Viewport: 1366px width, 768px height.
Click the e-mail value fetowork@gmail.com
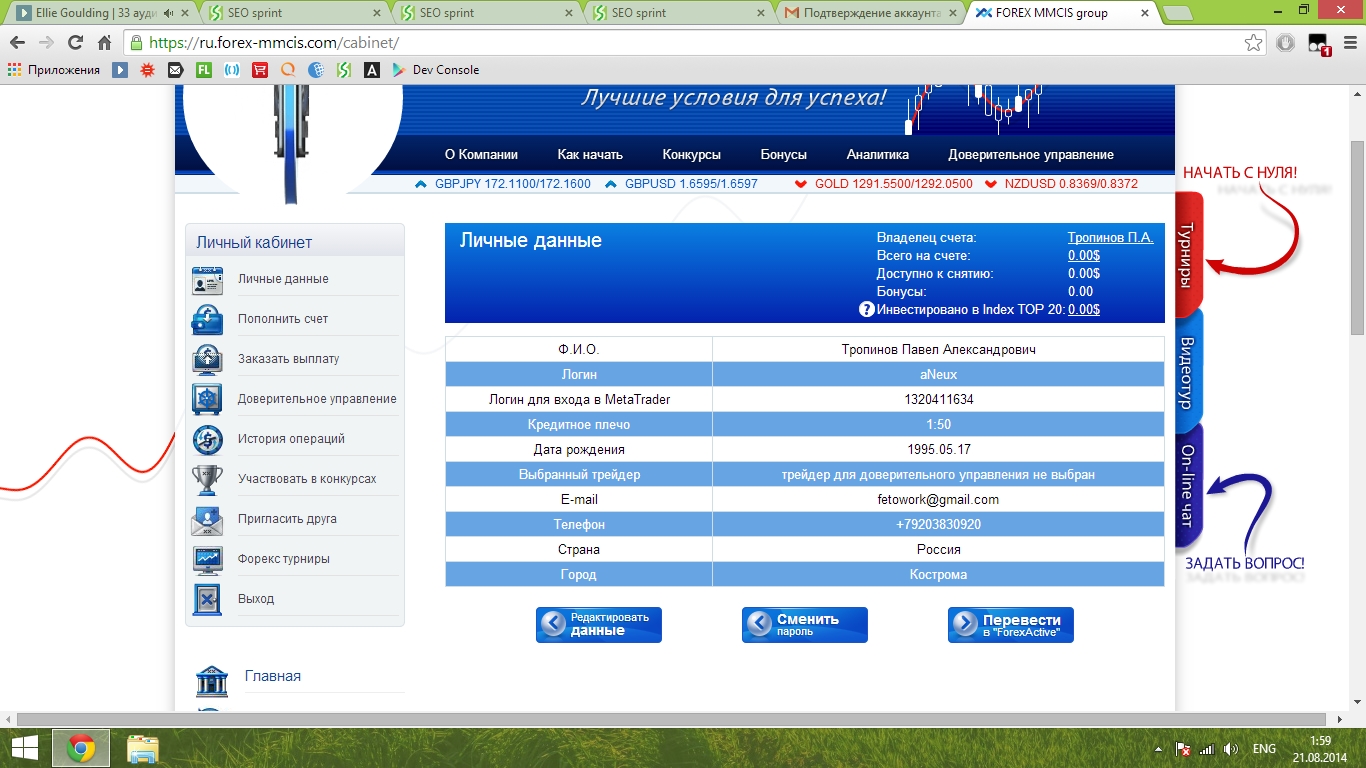pos(938,499)
